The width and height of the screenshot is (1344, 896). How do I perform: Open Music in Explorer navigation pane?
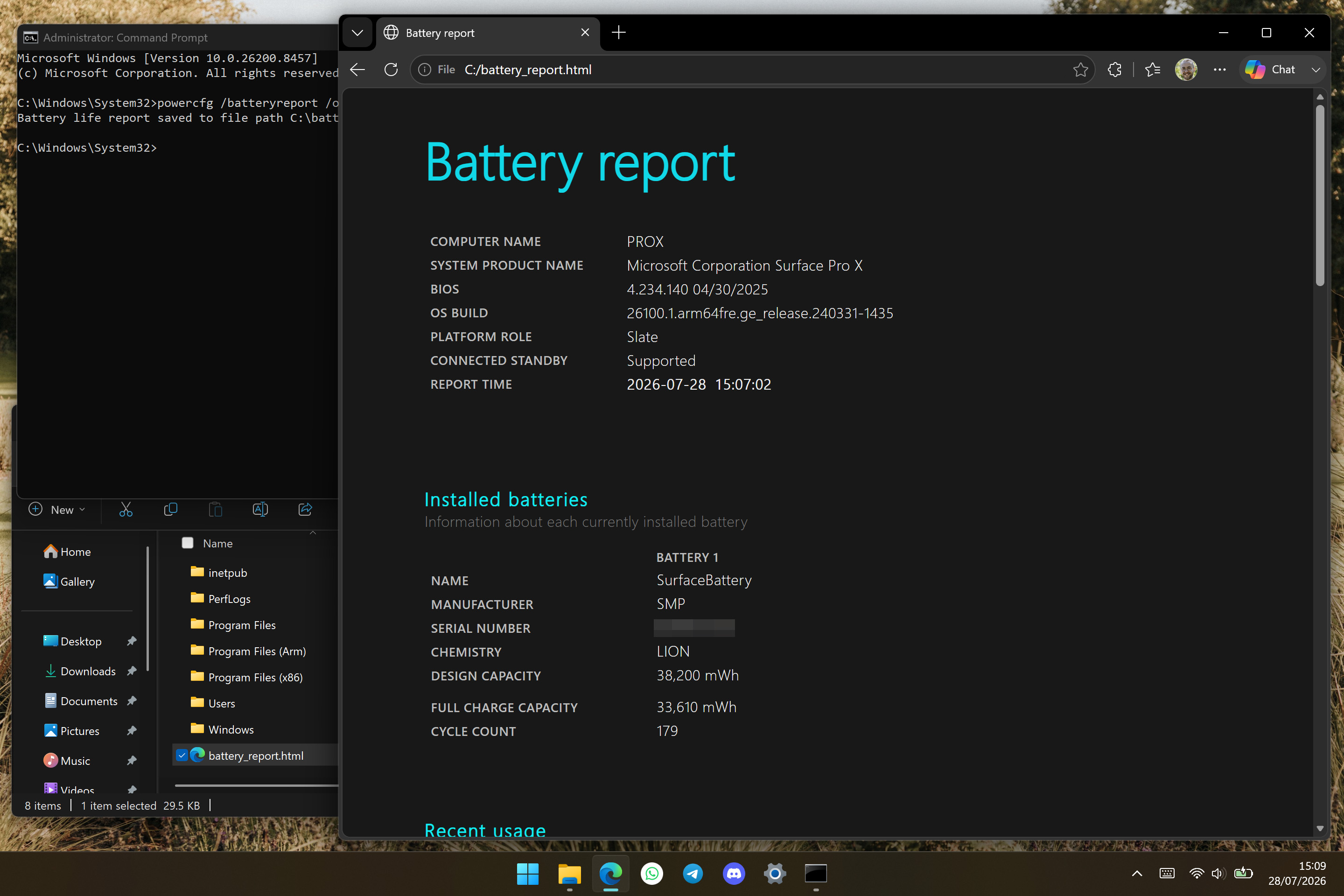[67, 761]
